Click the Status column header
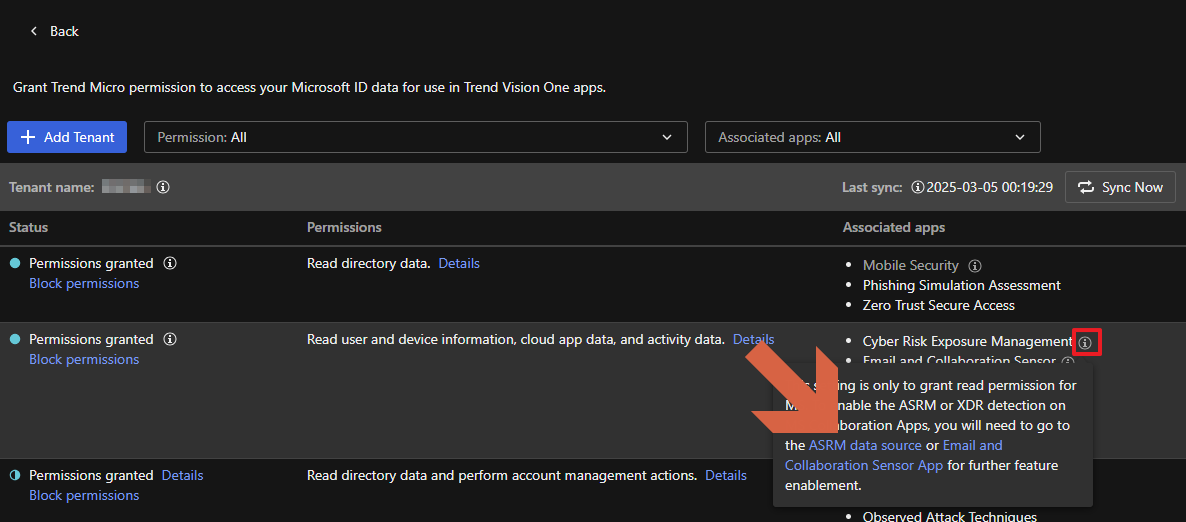This screenshot has height=522, width=1186. [x=29, y=228]
